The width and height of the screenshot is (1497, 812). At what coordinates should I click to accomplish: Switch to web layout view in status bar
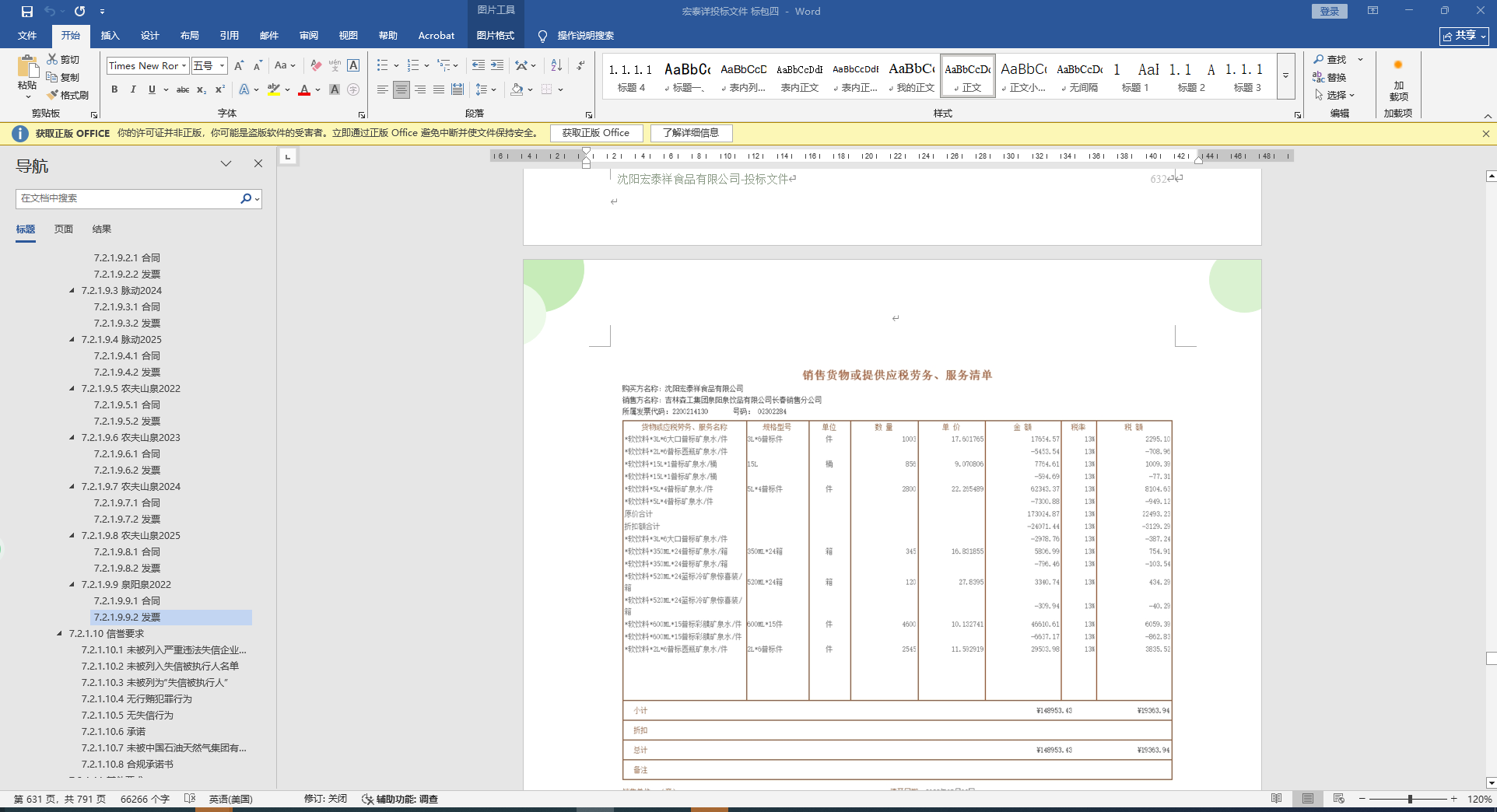point(1339,799)
